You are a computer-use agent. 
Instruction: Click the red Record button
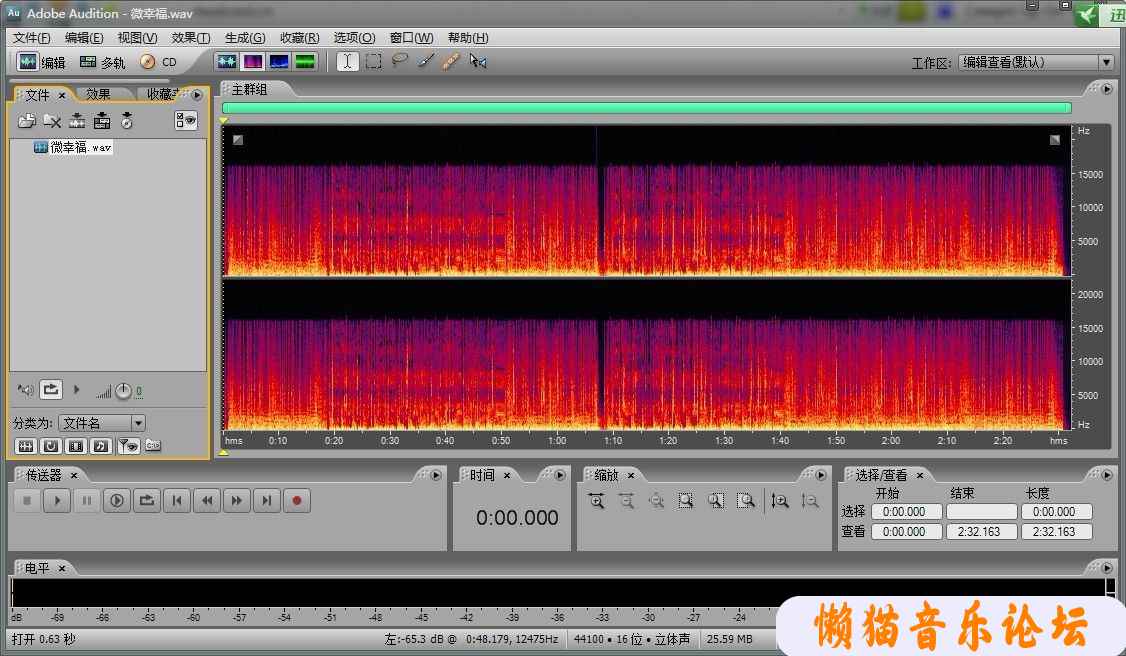click(297, 500)
